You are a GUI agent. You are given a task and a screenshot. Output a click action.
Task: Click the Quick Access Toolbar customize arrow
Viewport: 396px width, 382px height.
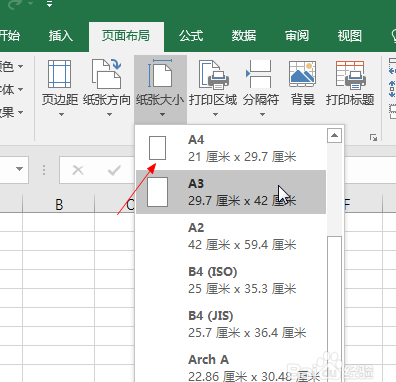[x=49, y=5]
